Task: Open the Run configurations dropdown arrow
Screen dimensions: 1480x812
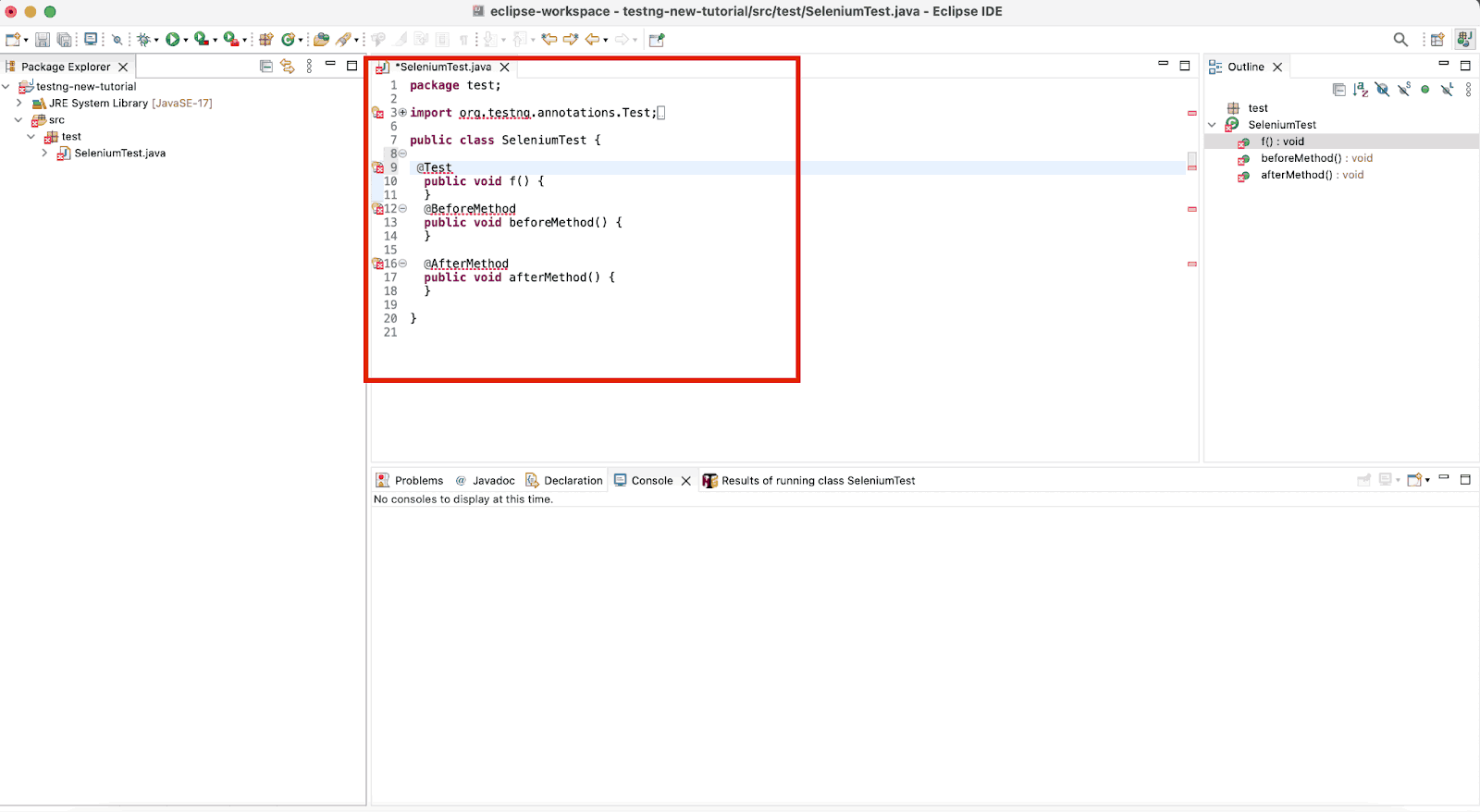Action: click(x=185, y=41)
